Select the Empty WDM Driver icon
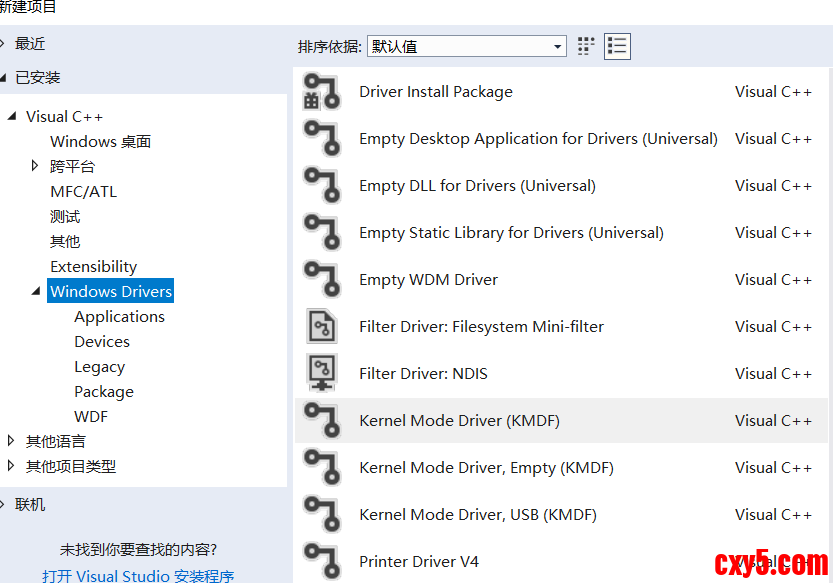 [x=321, y=280]
